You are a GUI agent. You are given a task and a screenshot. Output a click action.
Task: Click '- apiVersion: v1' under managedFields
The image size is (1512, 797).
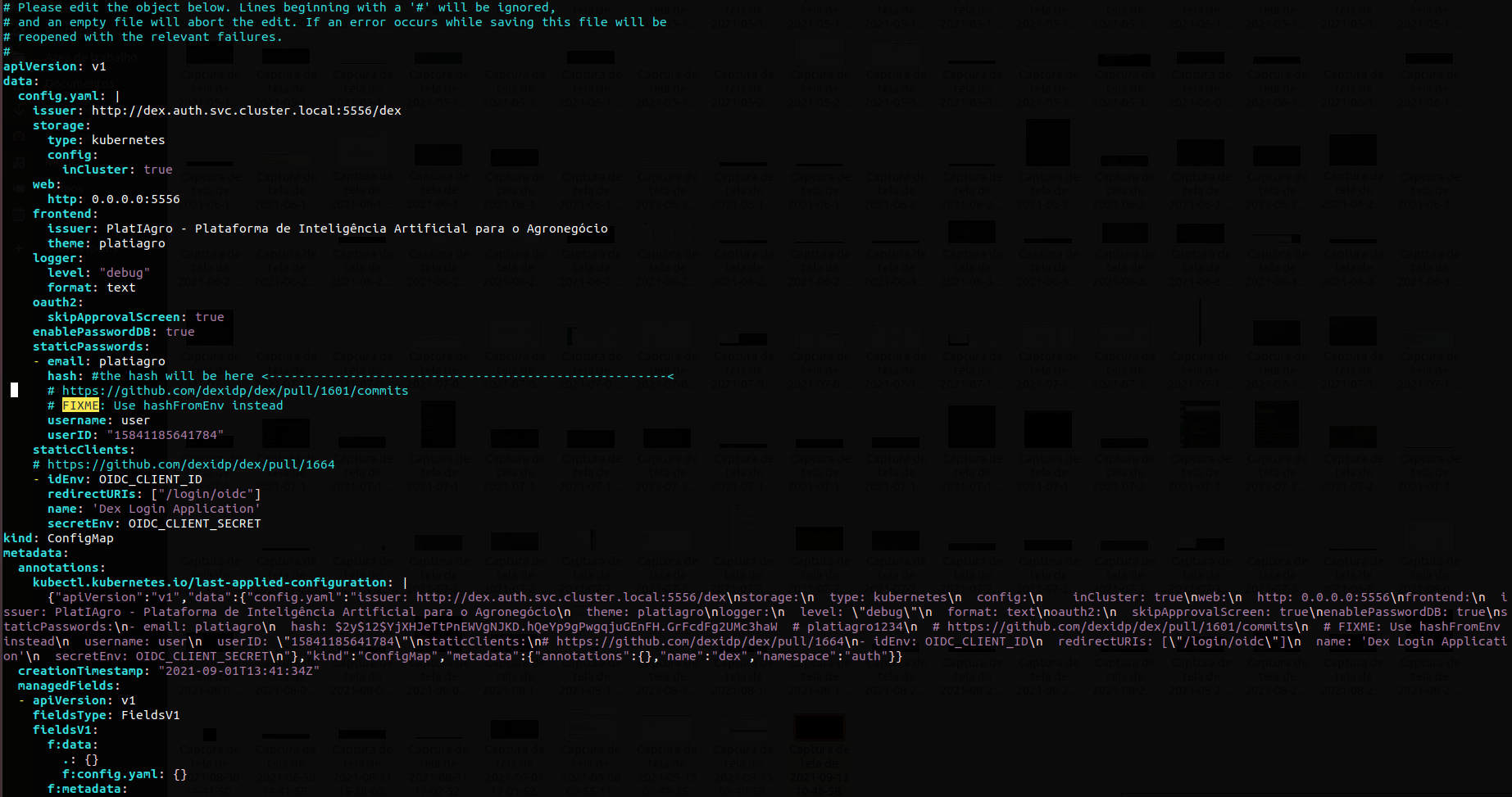(x=77, y=700)
